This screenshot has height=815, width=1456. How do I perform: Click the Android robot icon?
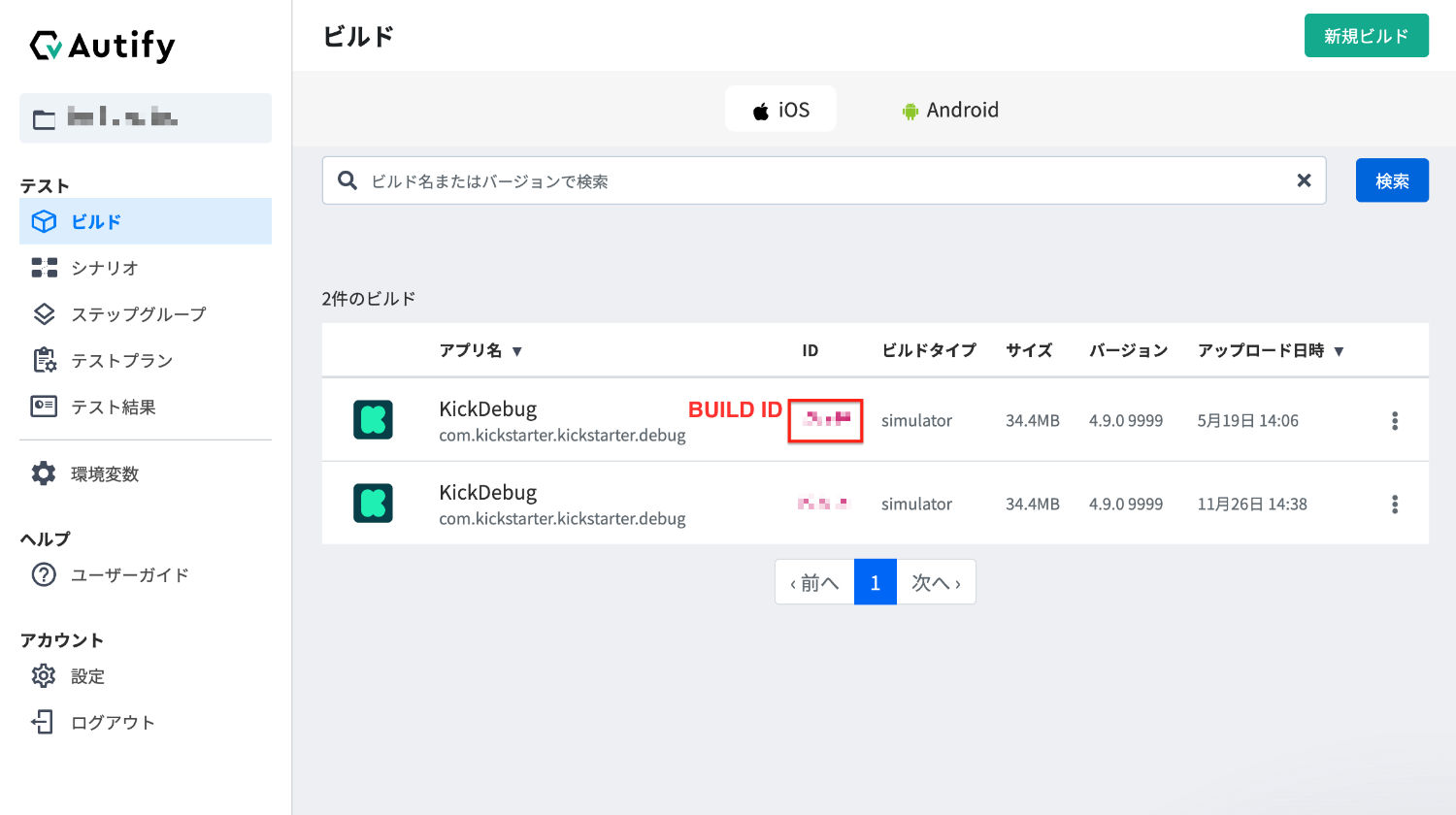[910, 112]
